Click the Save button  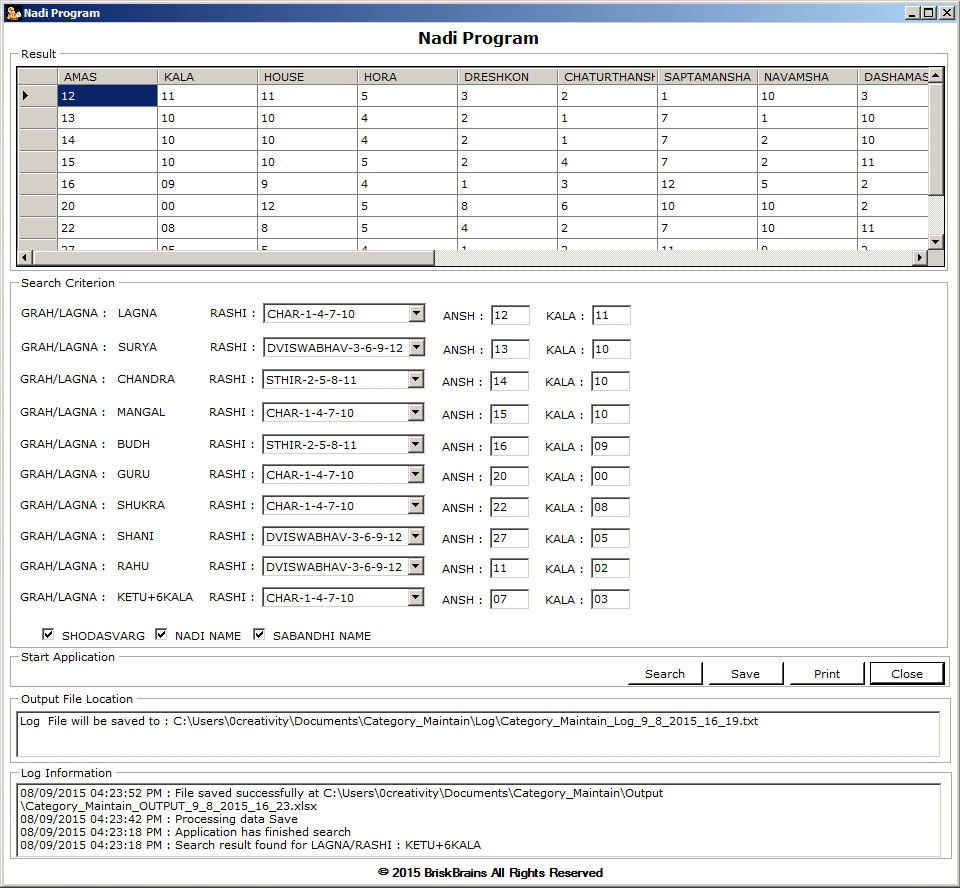[745, 674]
